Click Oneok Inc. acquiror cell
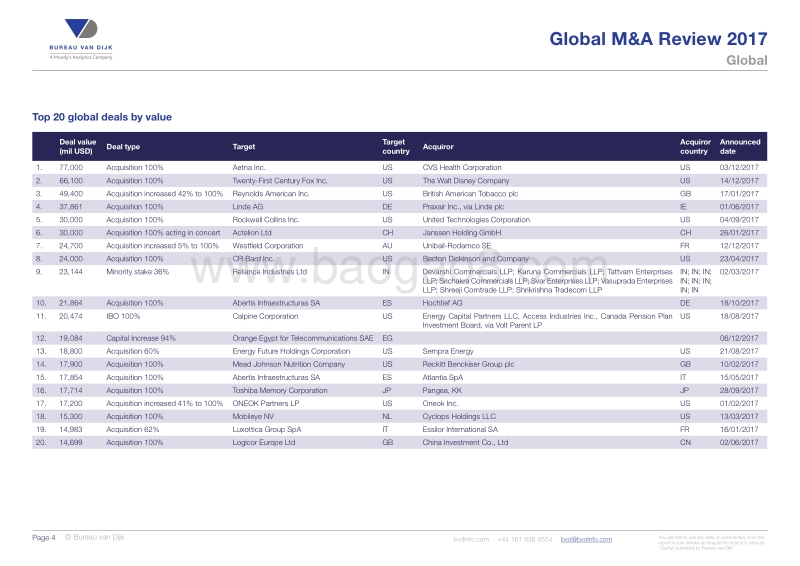The height and width of the screenshot is (566, 800). click(440, 403)
